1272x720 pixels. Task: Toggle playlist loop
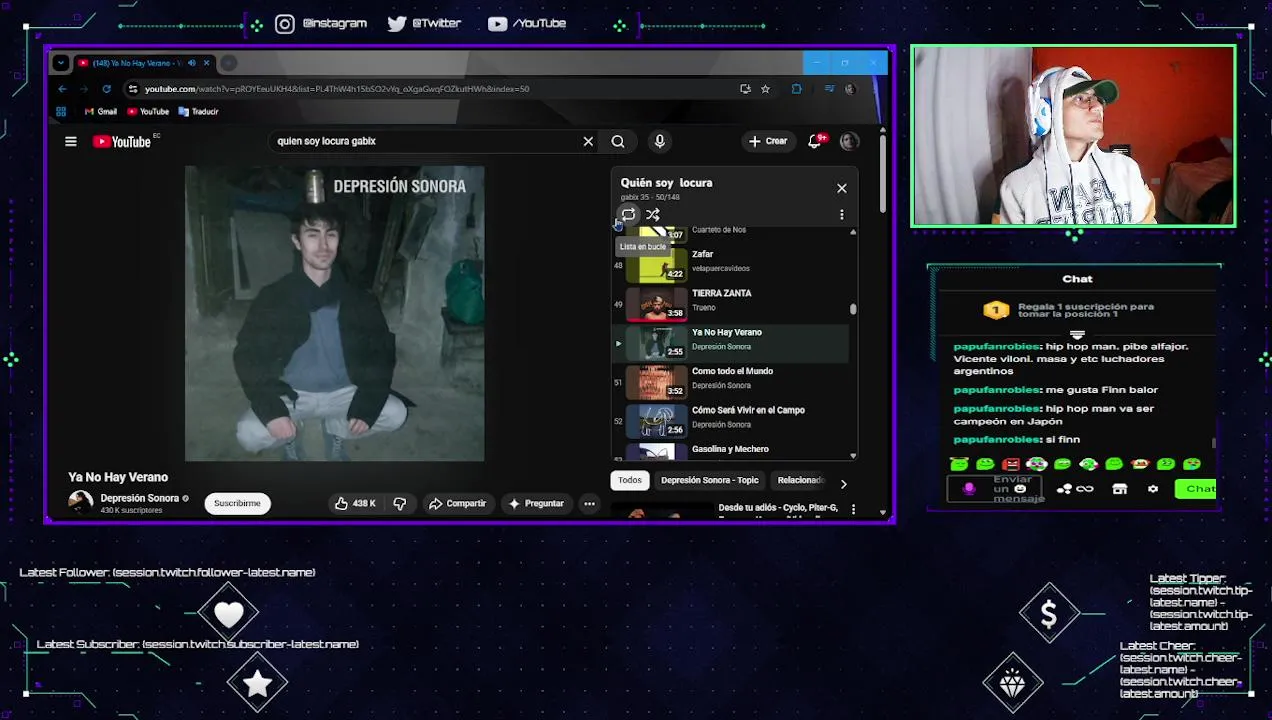pyautogui.click(x=628, y=215)
